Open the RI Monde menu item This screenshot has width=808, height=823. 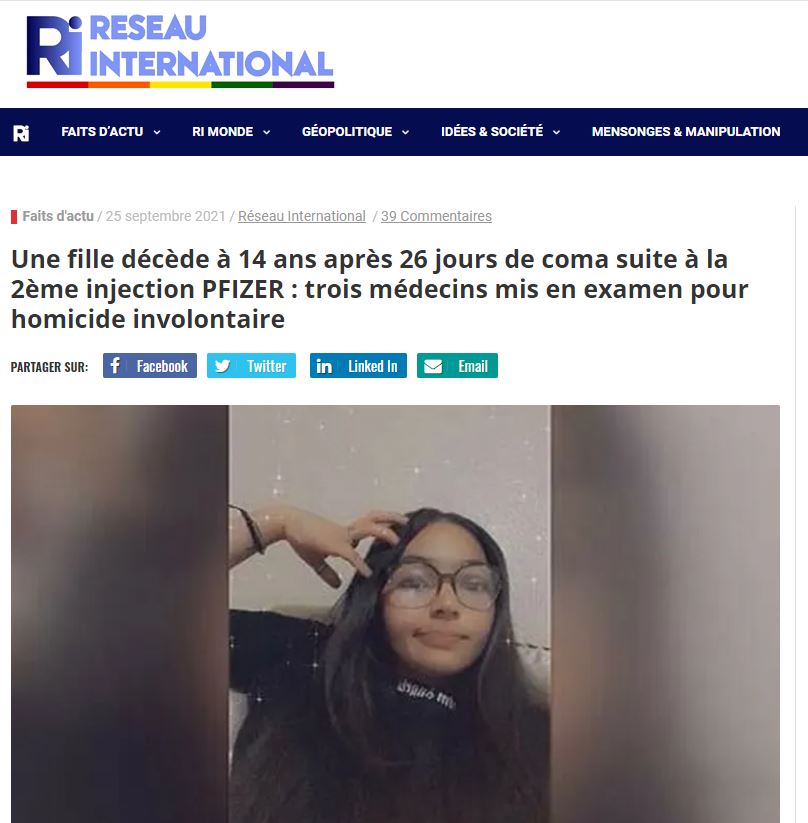223,132
